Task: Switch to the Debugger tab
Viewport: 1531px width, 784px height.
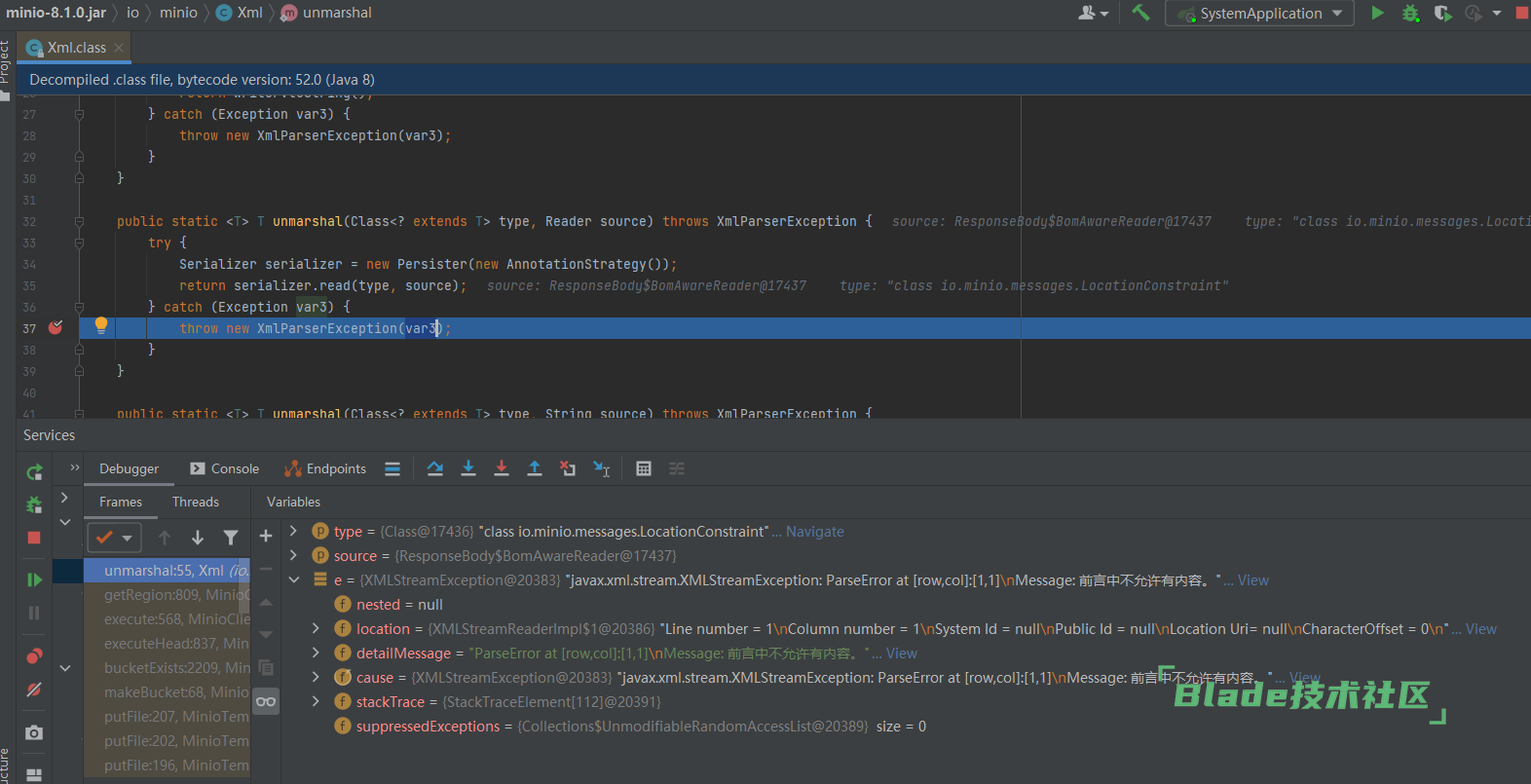Action: click(x=129, y=468)
